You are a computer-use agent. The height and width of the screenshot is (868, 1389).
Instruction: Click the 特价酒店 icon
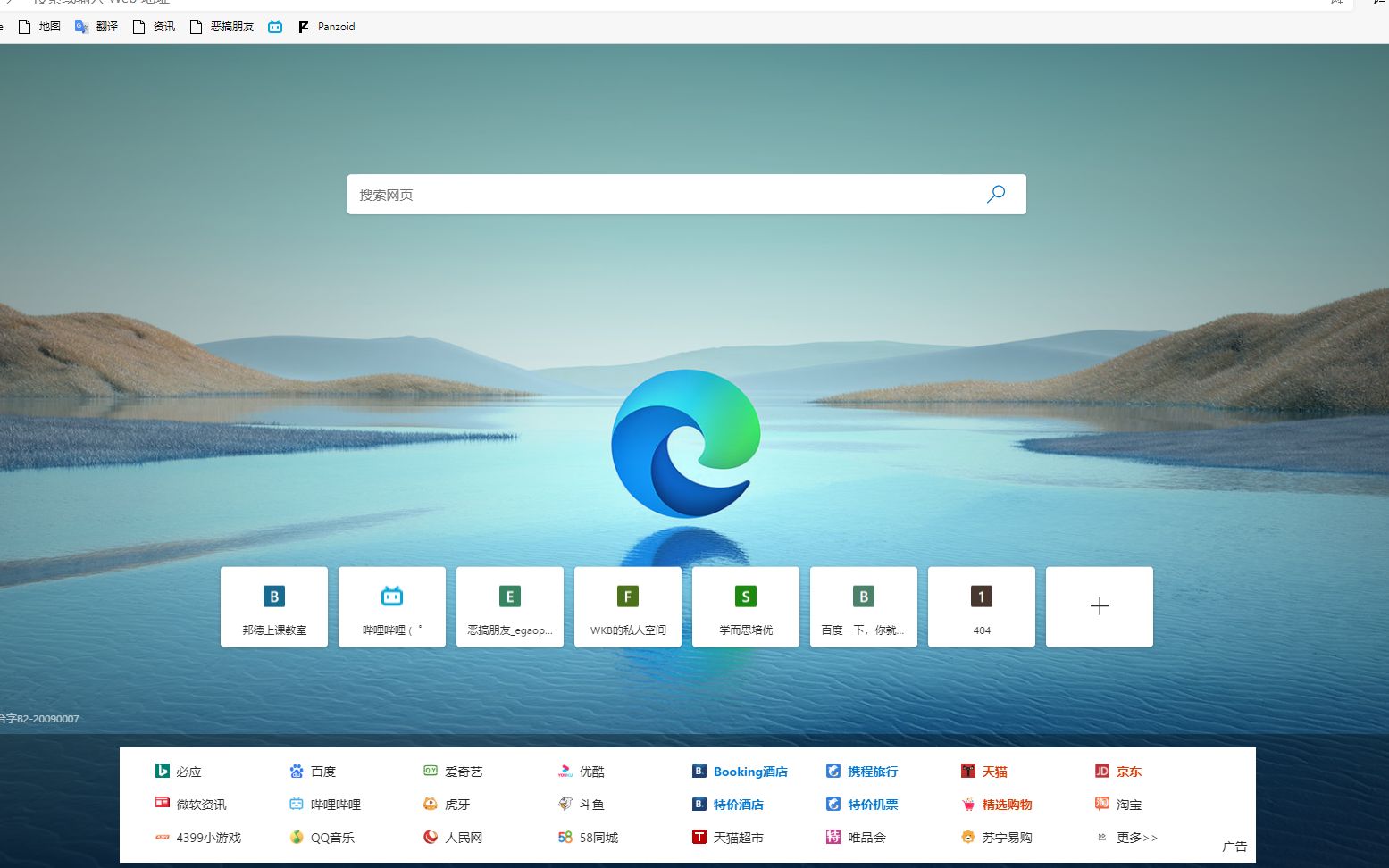pyautogui.click(x=699, y=804)
